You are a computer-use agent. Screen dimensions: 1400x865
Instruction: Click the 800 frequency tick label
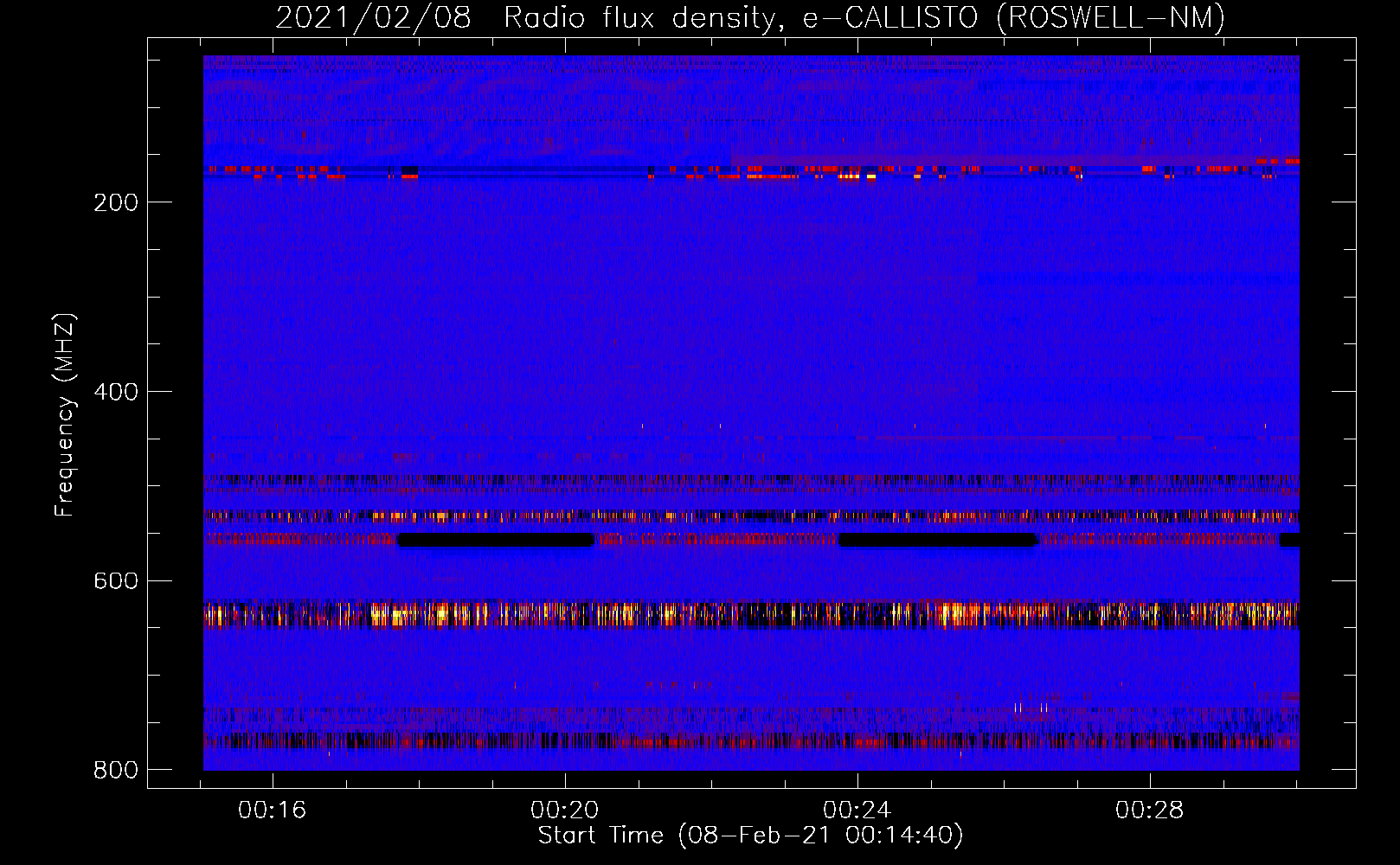(x=116, y=770)
